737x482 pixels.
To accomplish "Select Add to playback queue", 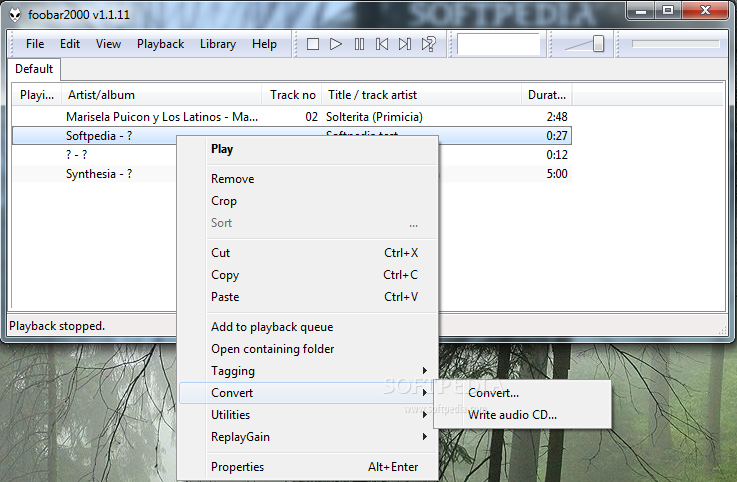I will click(x=308, y=327).
